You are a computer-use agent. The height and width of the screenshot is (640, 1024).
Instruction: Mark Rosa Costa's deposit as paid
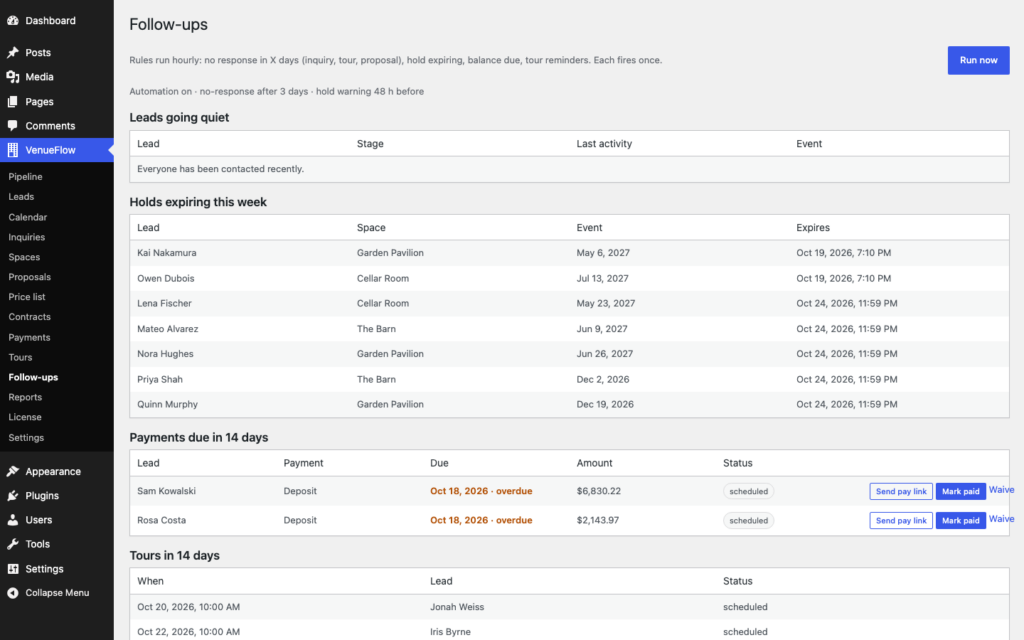(961, 520)
